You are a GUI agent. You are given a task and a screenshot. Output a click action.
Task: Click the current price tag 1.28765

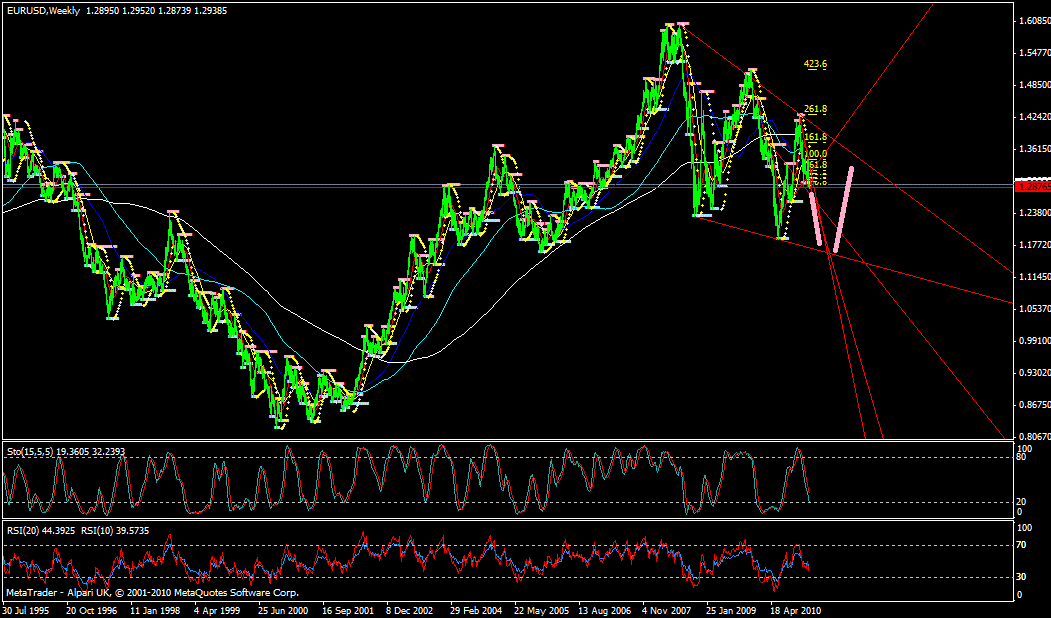coord(1029,184)
